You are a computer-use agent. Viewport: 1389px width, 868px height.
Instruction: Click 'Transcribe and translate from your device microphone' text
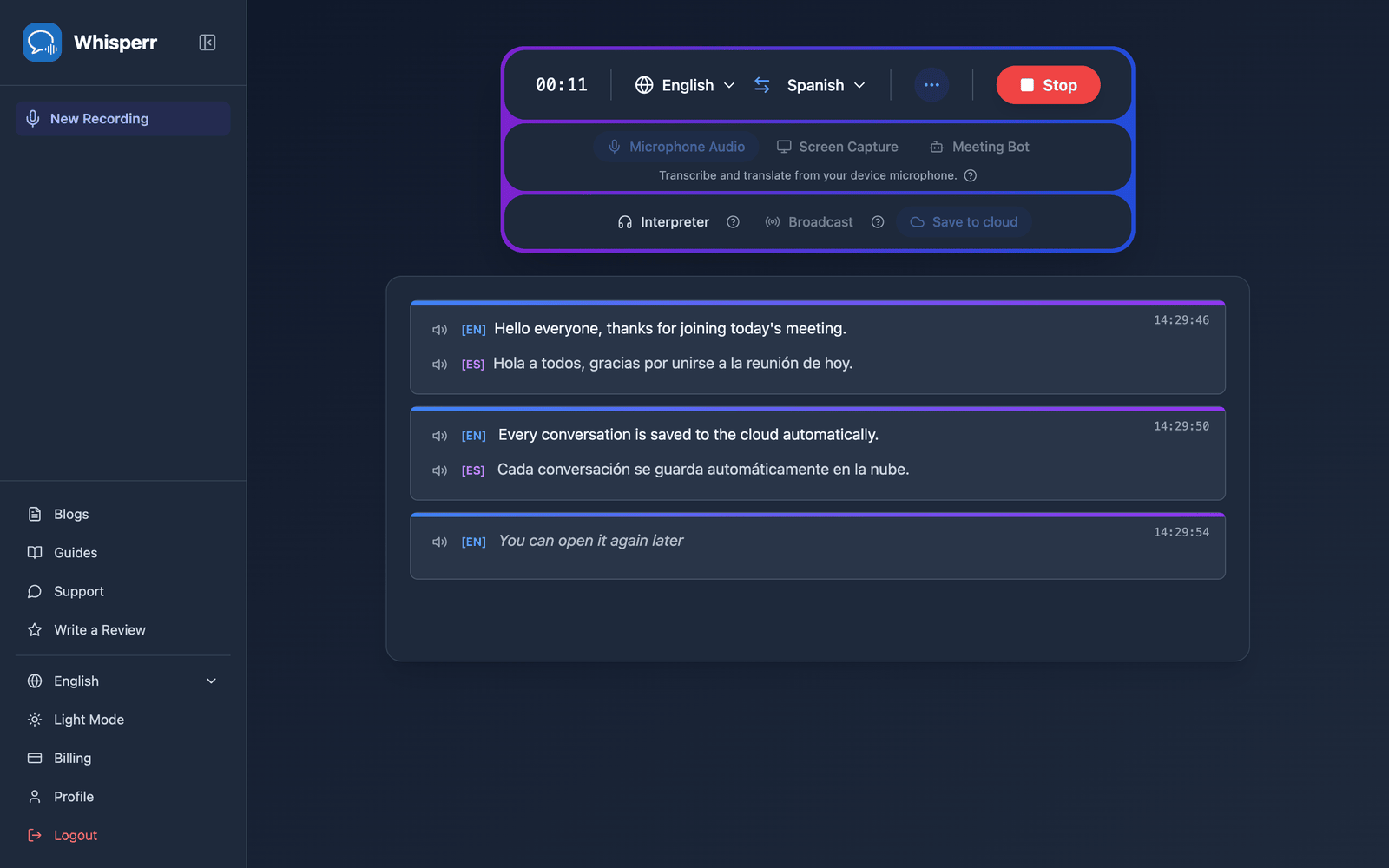point(807,175)
